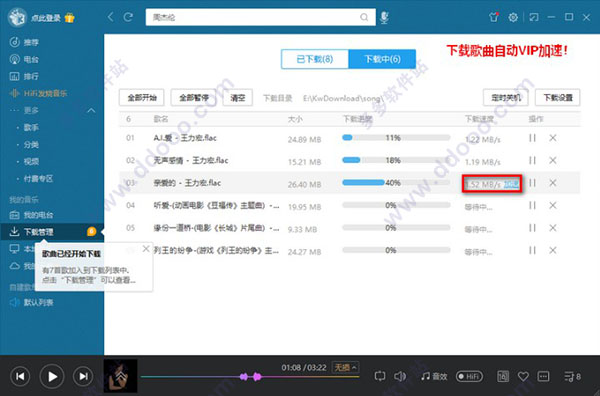Select 付费专区 under 更多
The height and width of the screenshot is (396, 600).
pos(38,179)
